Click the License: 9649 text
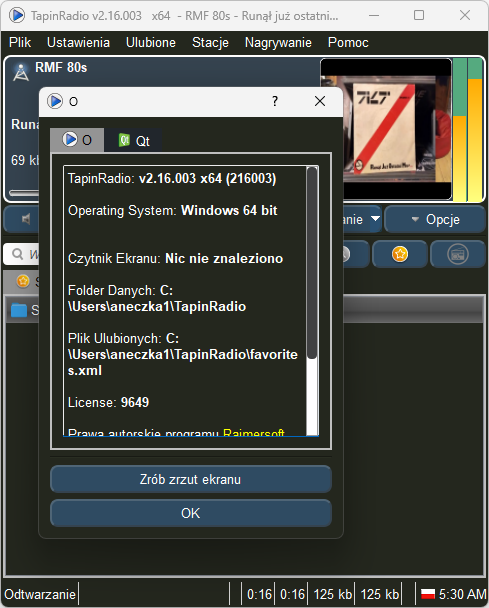Screen dimensions: 489x608 tap(108, 402)
